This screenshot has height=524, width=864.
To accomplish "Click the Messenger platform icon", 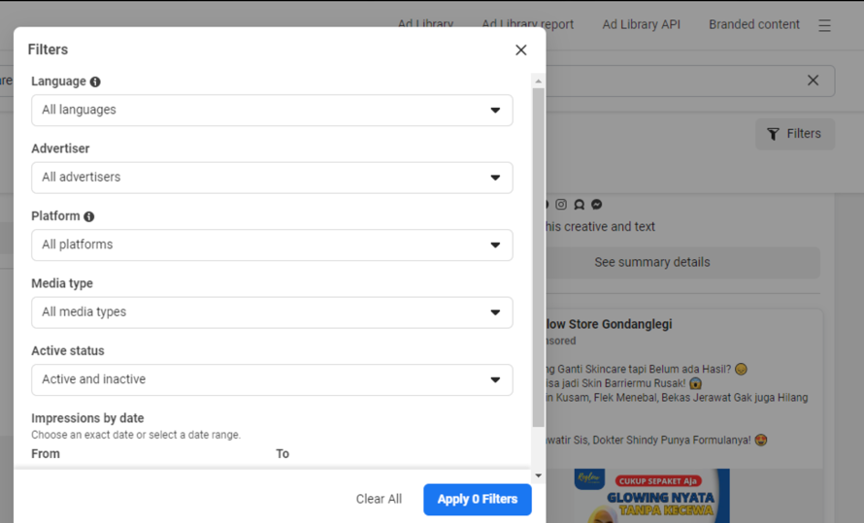I will [596, 204].
